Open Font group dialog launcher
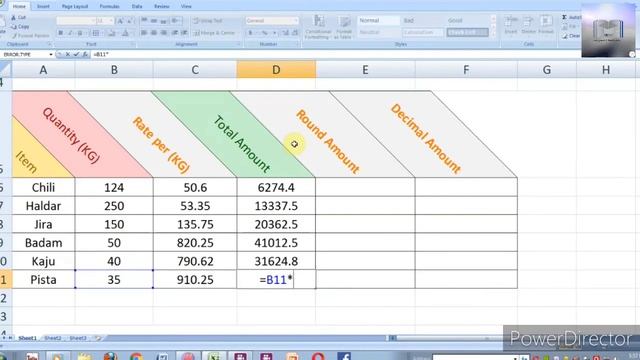This screenshot has width=640, height=360. (133, 44)
